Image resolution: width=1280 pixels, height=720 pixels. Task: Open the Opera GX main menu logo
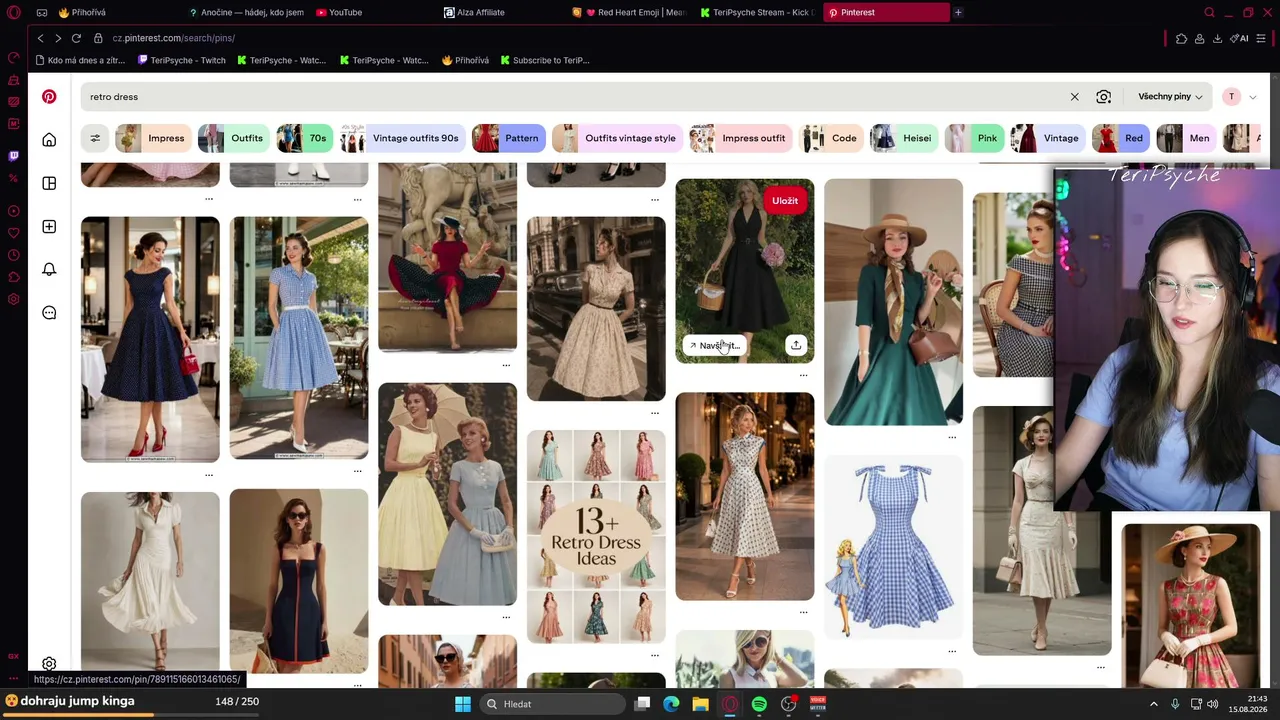tap(14, 13)
